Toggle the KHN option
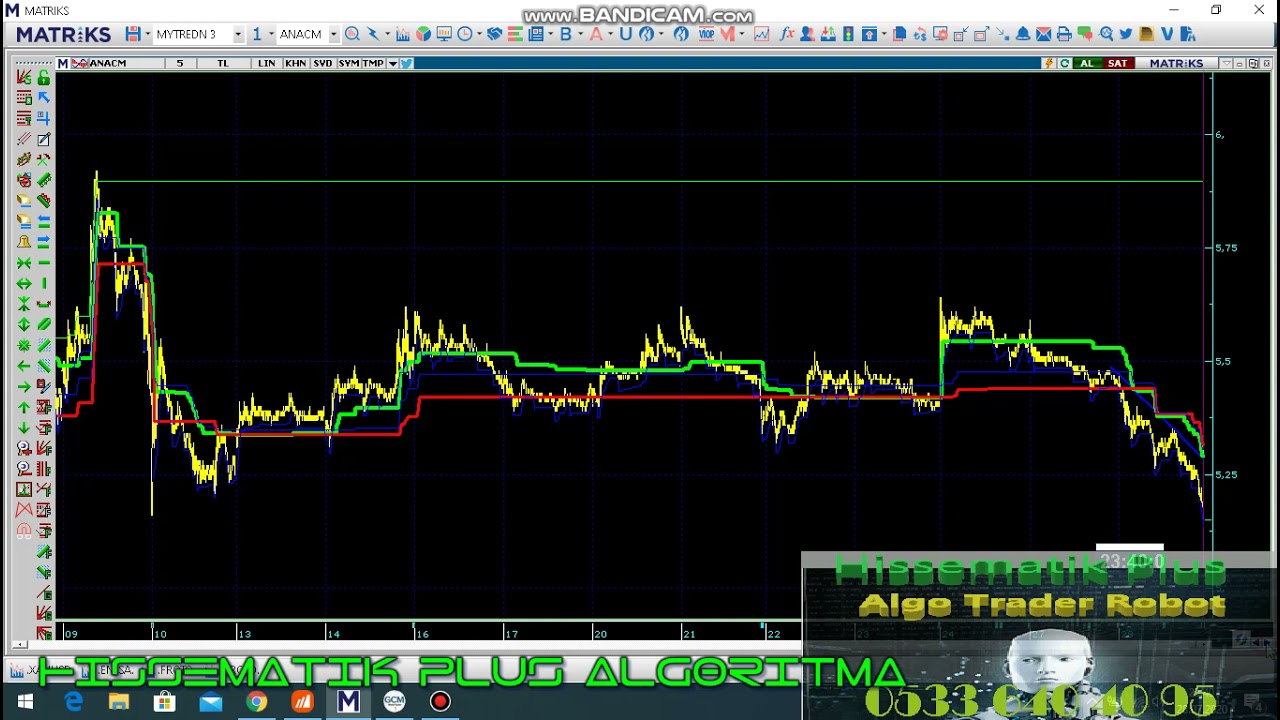The image size is (1280, 720). pyautogui.click(x=295, y=63)
